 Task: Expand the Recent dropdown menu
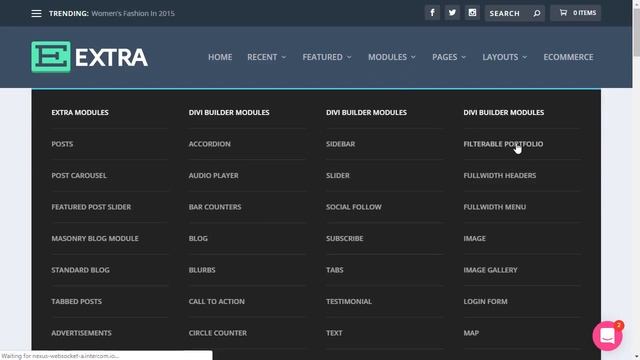point(267,57)
